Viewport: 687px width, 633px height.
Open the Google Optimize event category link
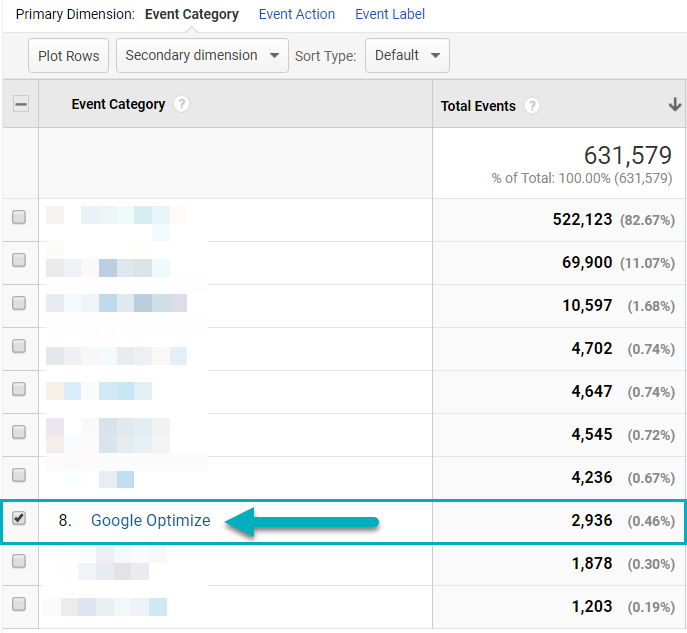150,520
